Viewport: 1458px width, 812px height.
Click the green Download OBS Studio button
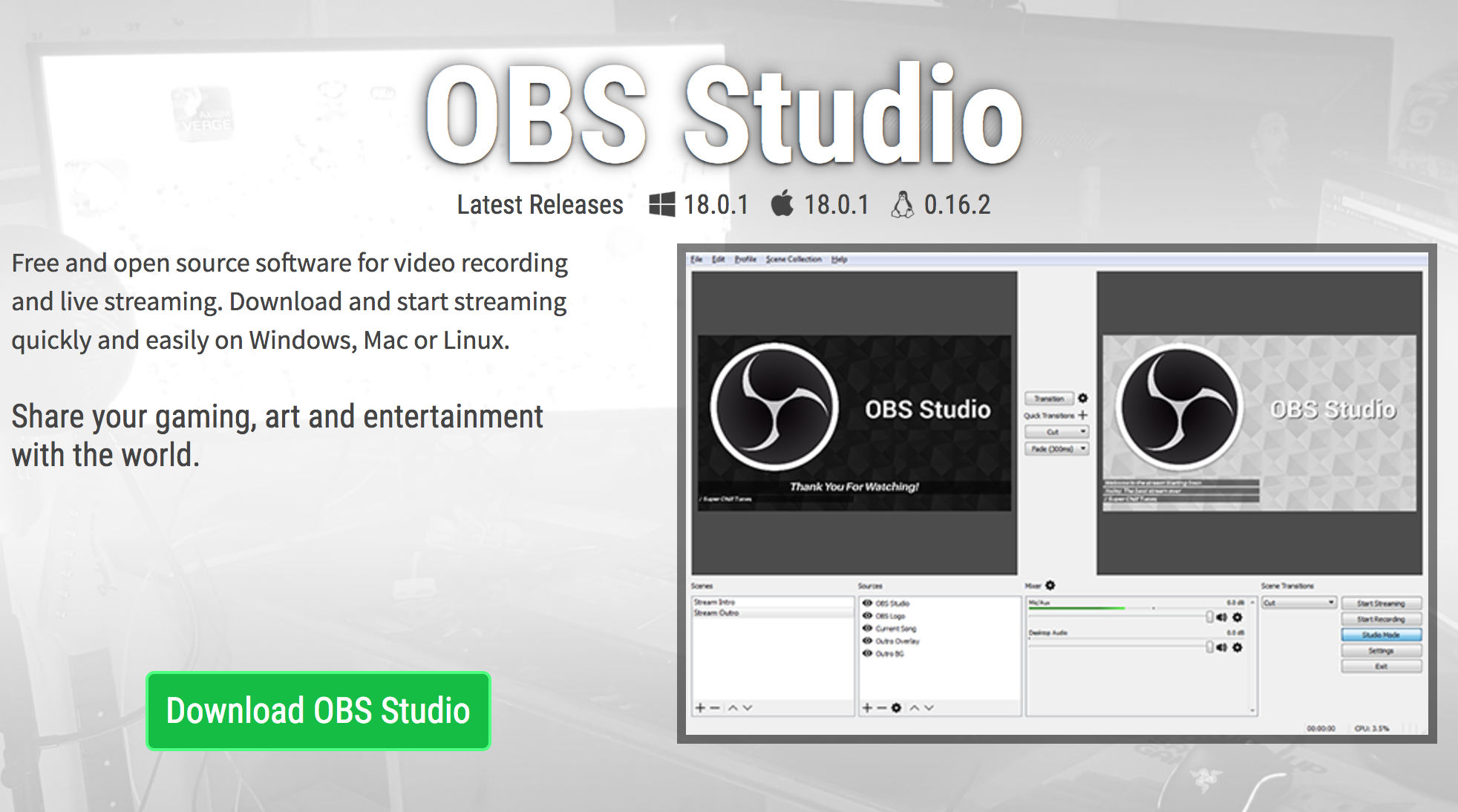coord(318,711)
